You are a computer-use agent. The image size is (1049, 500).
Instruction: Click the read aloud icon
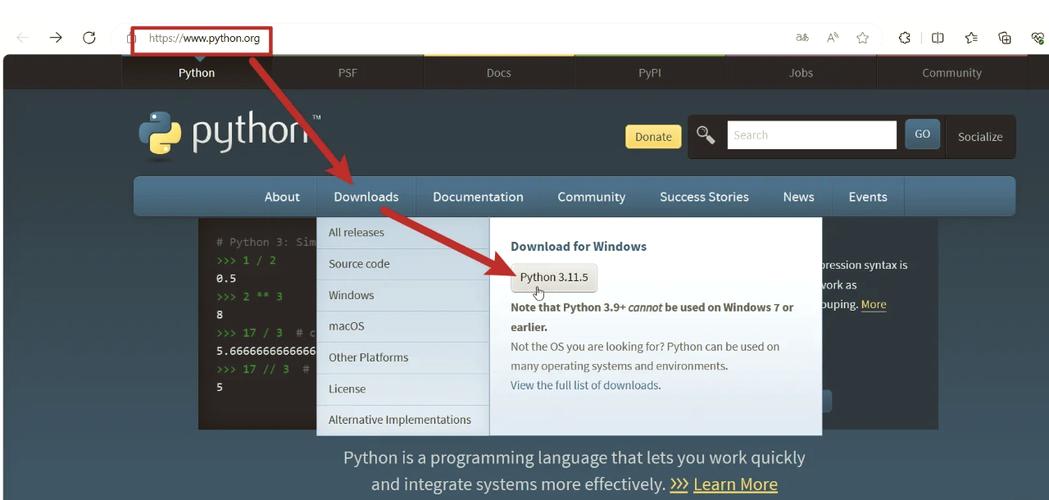(833, 38)
